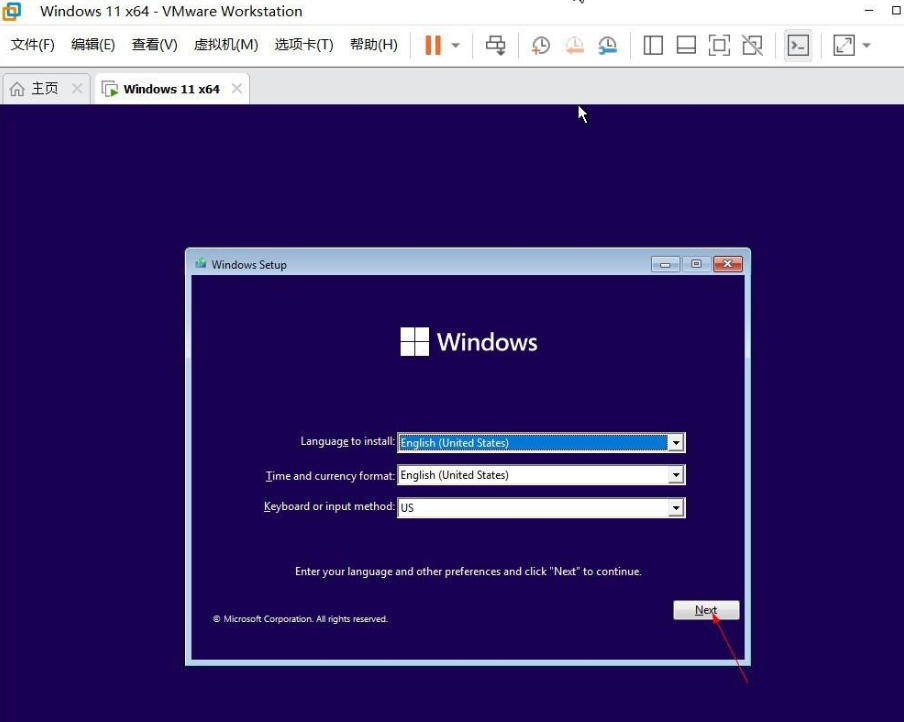The height and width of the screenshot is (722, 904).
Task: Open the Time and currency format dropdown
Action: 676,475
